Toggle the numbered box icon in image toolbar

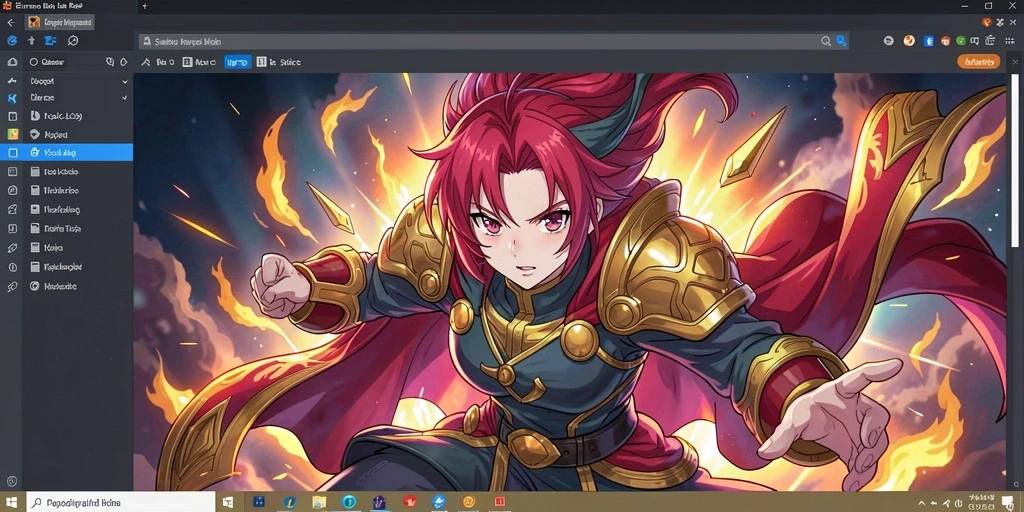187,62
